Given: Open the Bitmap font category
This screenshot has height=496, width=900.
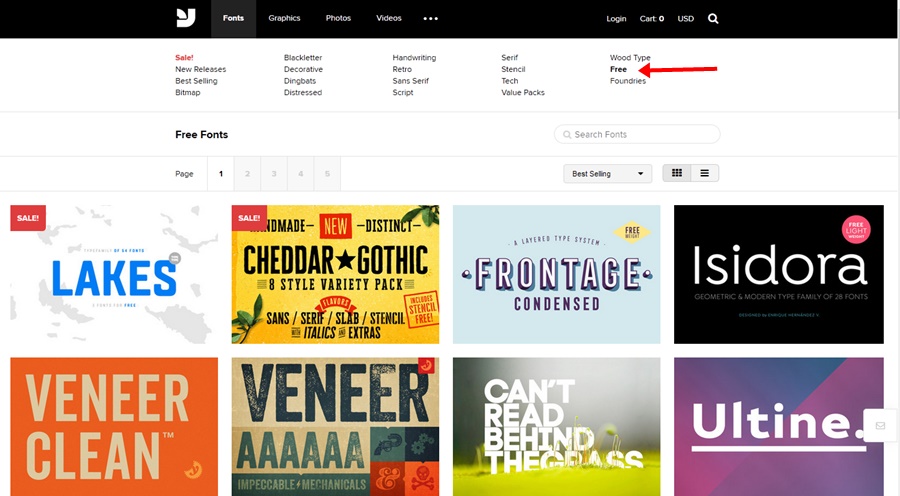Looking at the screenshot, I should coord(188,92).
